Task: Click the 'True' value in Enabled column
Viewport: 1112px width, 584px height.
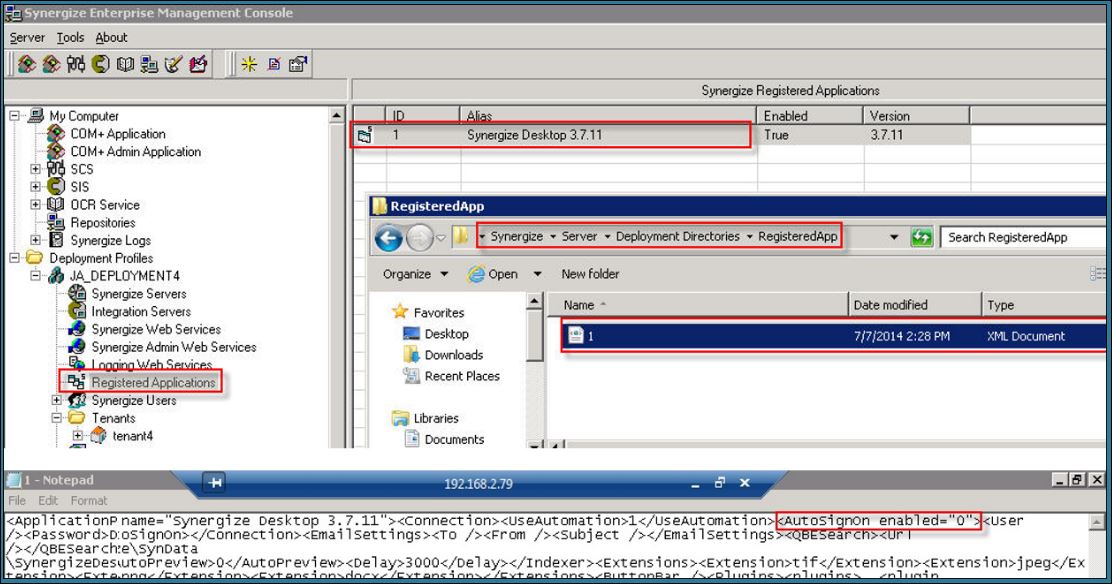Action: 776,135
